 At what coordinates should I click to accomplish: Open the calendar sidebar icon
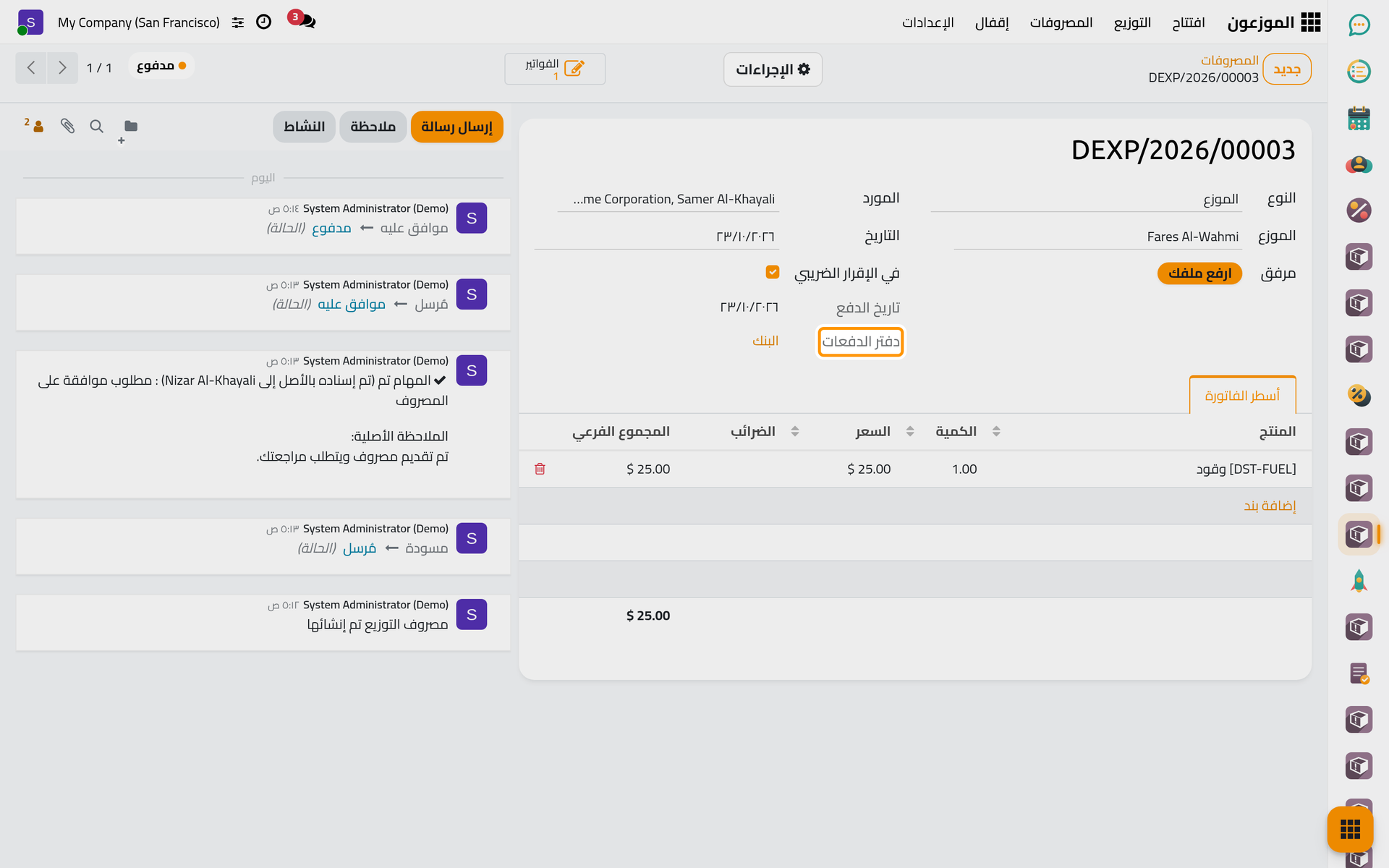1359,118
